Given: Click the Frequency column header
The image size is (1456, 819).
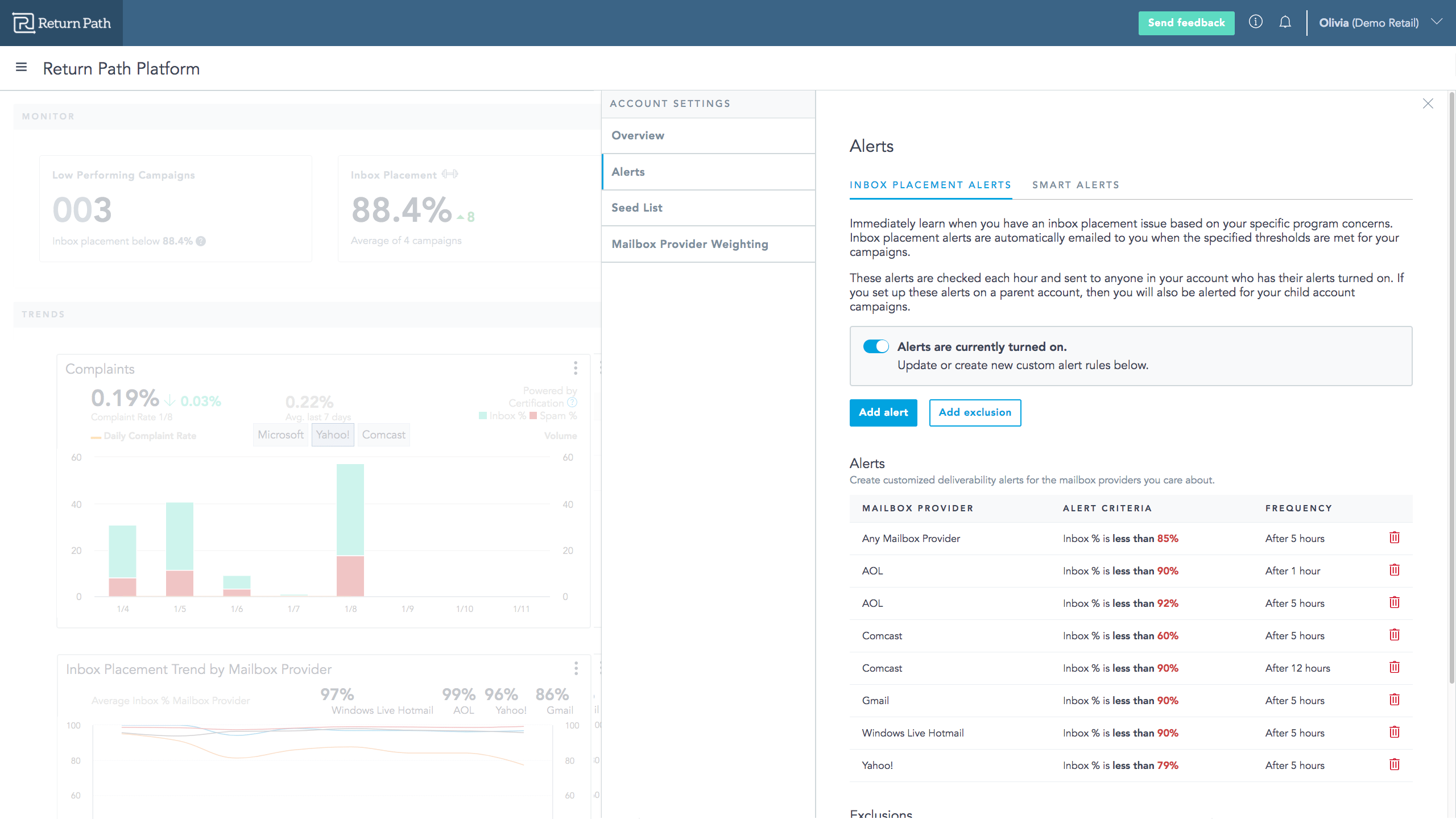Looking at the screenshot, I should [1298, 508].
